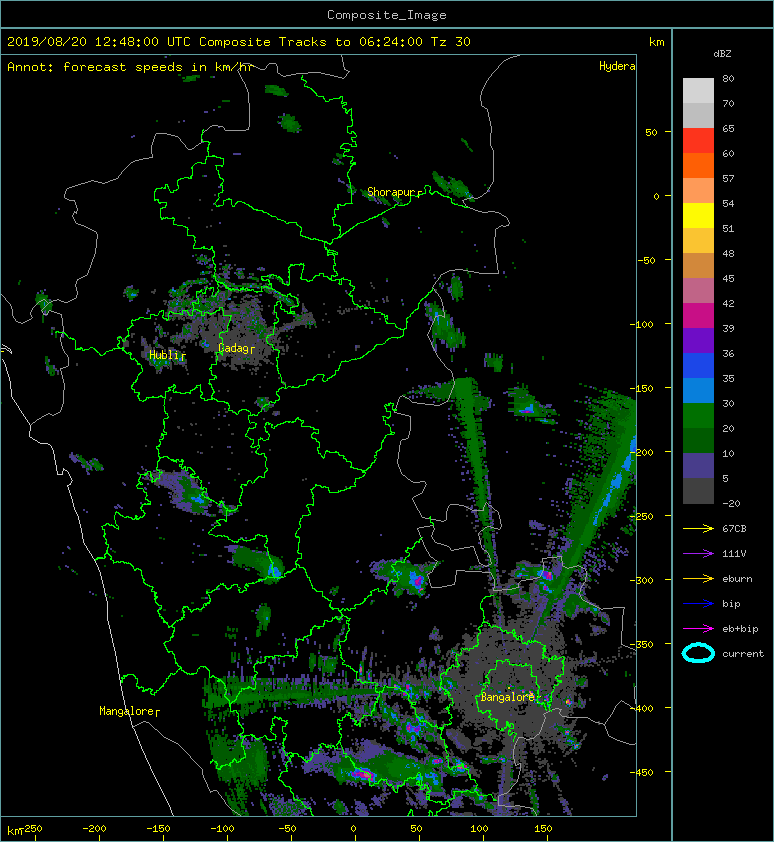Click the 100 tick on horizontal axis
774x842 pixels.
479,829
